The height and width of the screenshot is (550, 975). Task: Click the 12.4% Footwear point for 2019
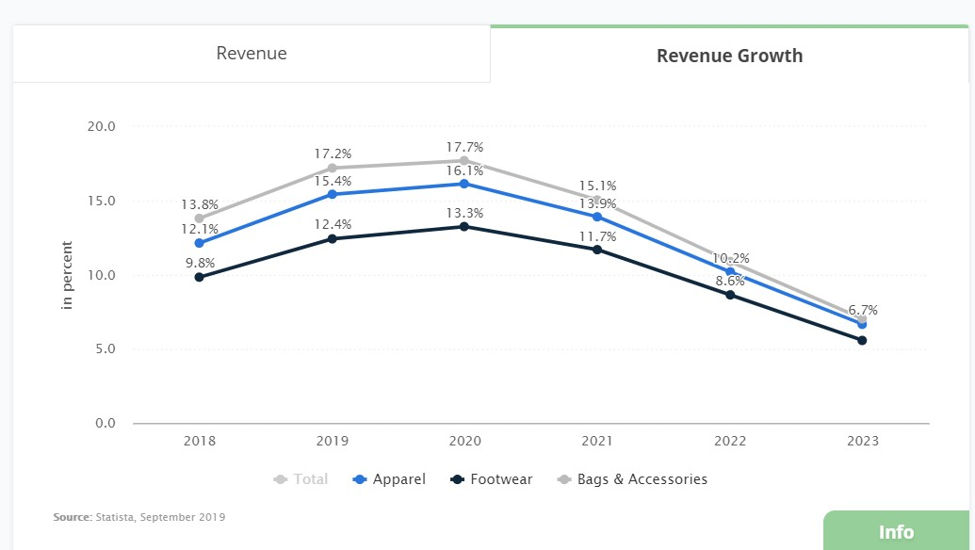coord(332,239)
